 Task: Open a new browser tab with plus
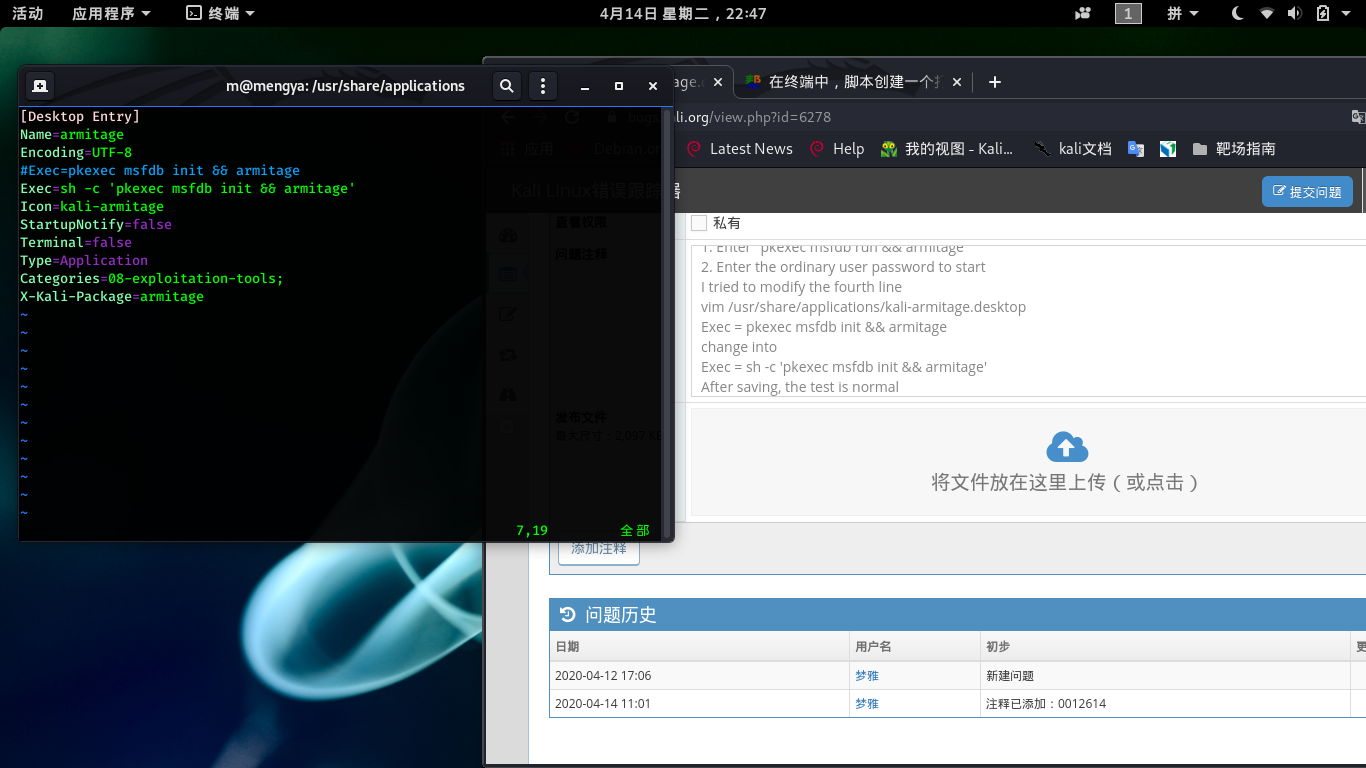(994, 82)
